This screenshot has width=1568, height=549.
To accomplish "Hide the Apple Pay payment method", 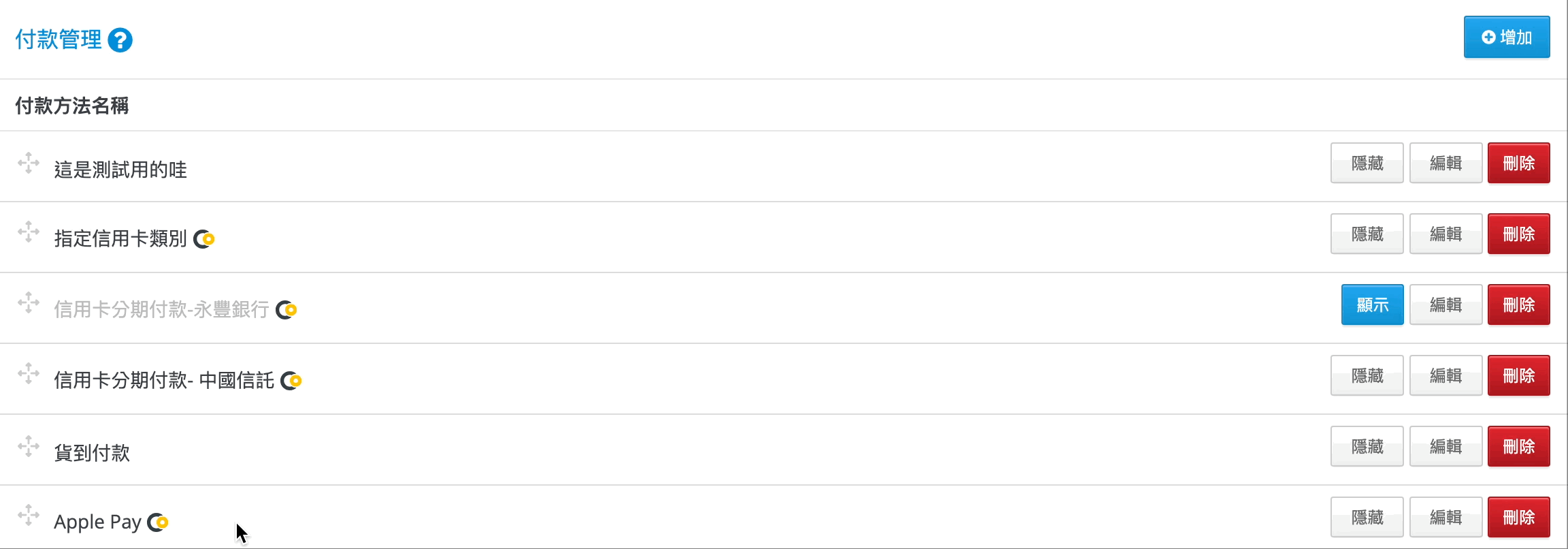I will point(1367,517).
